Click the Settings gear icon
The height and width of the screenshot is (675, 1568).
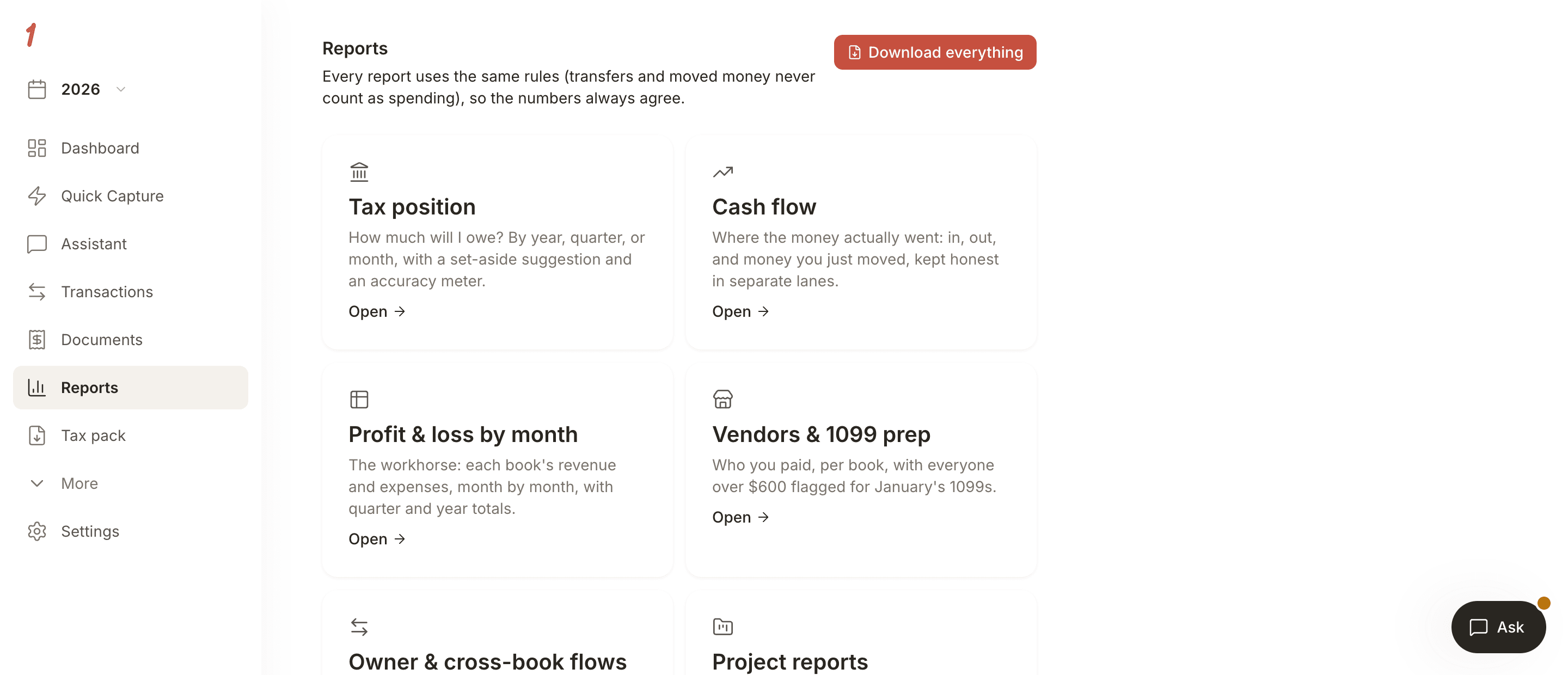[37, 531]
